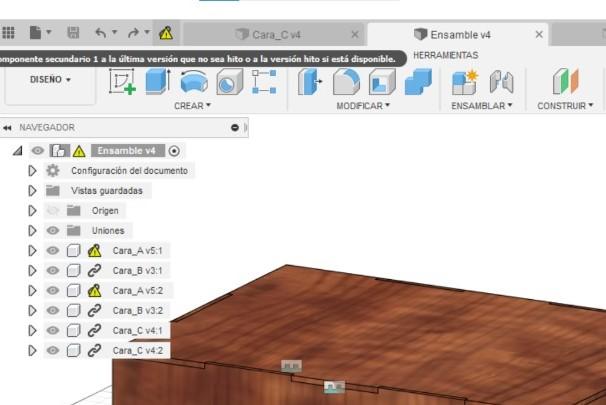Click the File document icon
606x405 pixels.
pos(35,32)
